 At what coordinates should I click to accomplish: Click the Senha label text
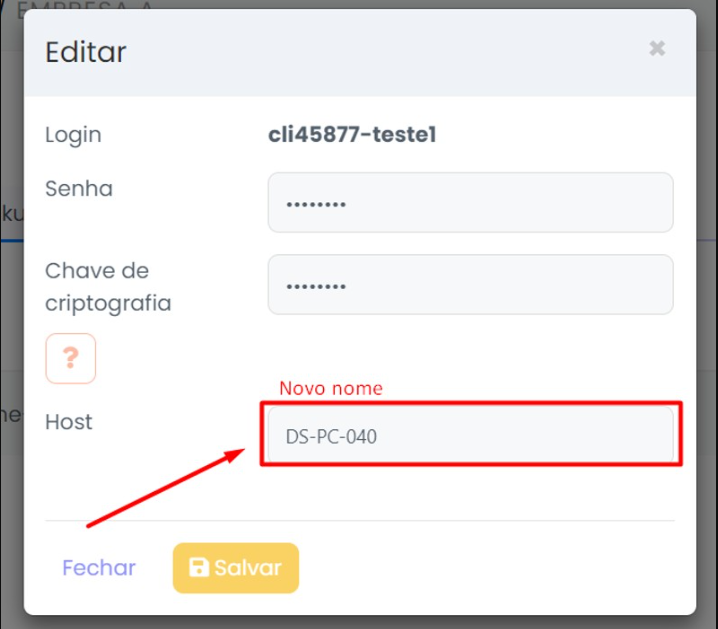click(x=79, y=188)
